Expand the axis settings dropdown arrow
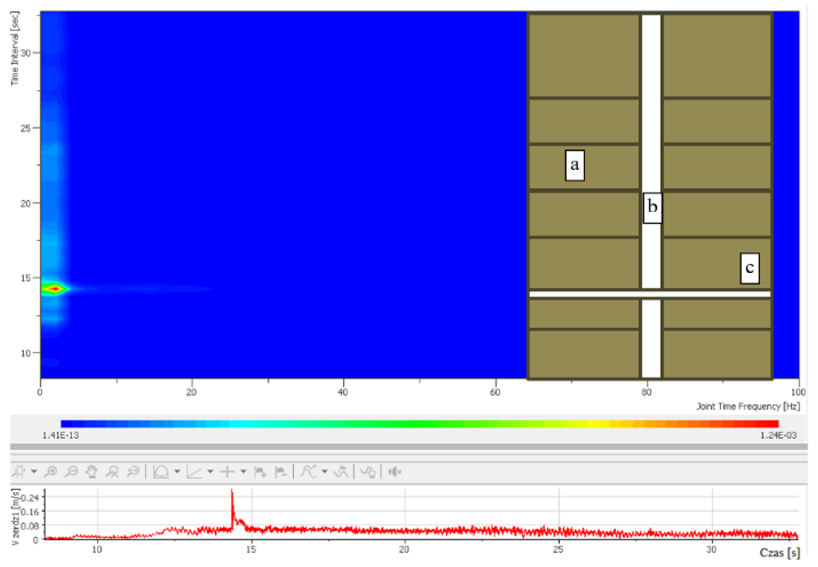The height and width of the screenshot is (567, 818). coord(210,472)
